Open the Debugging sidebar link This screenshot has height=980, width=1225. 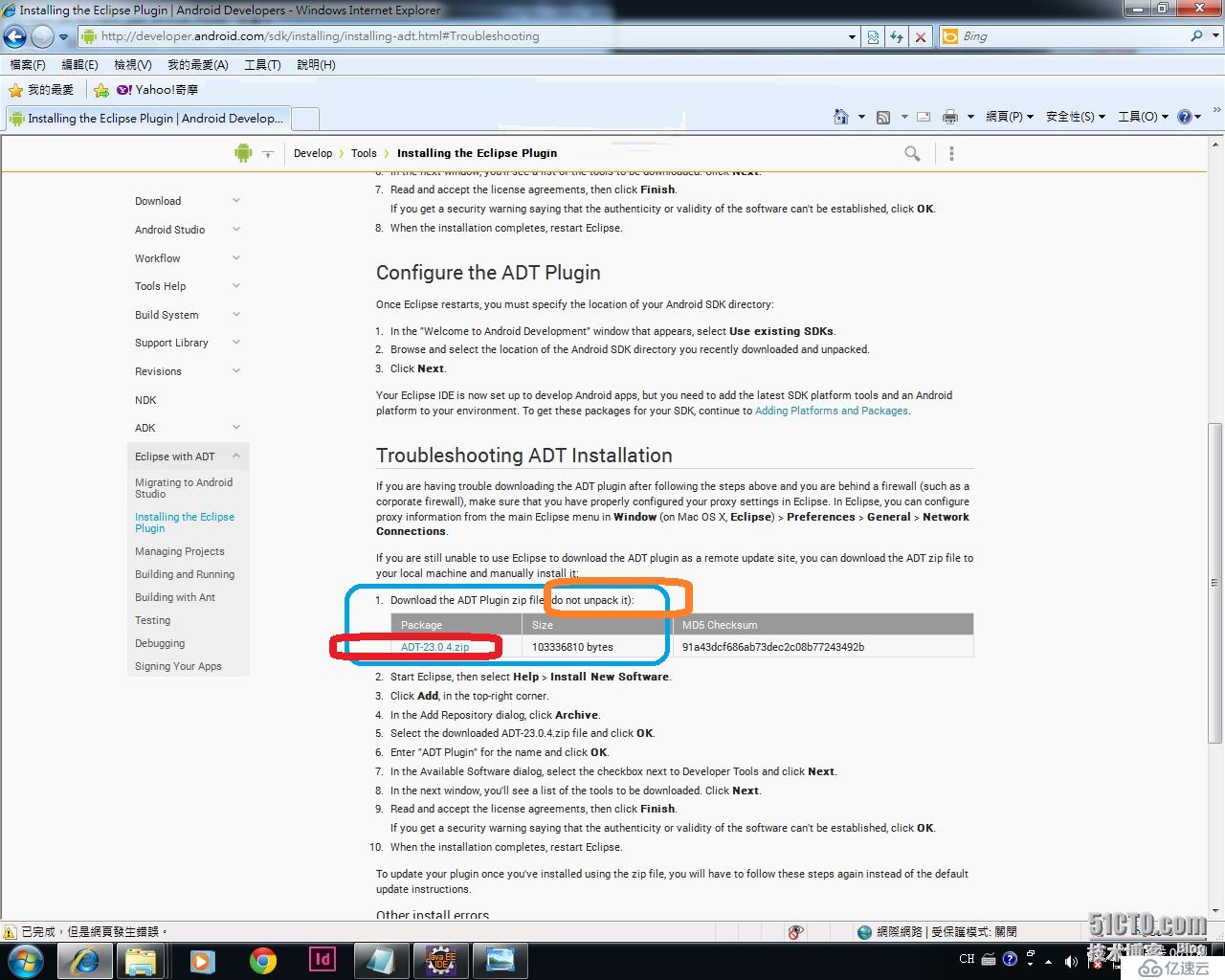point(160,643)
